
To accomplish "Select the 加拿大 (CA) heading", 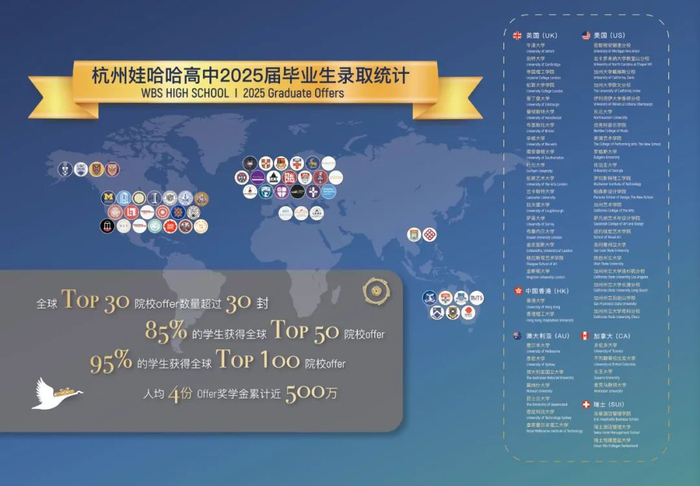I will tap(612, 336).
